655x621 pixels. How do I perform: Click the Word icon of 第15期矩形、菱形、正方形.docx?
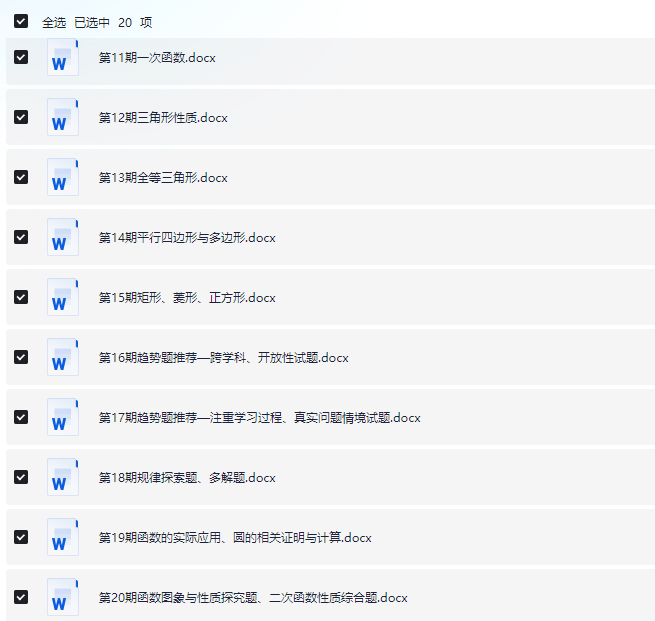coord(63,297)
